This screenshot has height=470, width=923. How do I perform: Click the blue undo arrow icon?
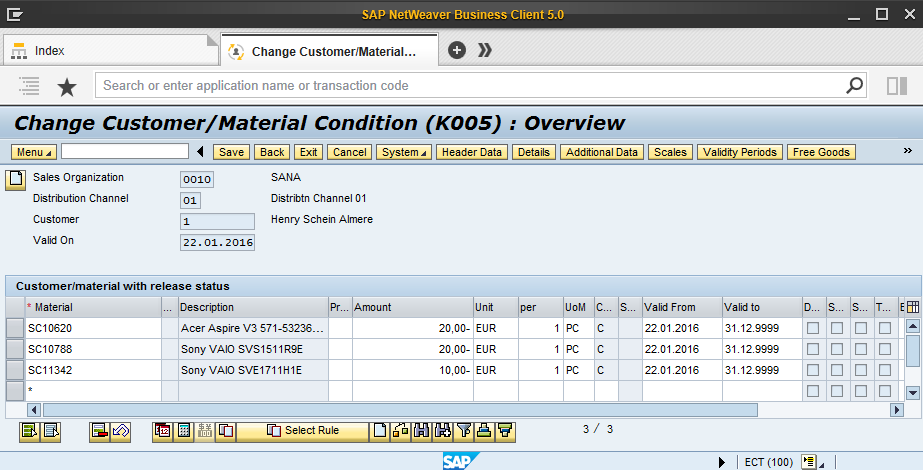(x=121, y=431)
